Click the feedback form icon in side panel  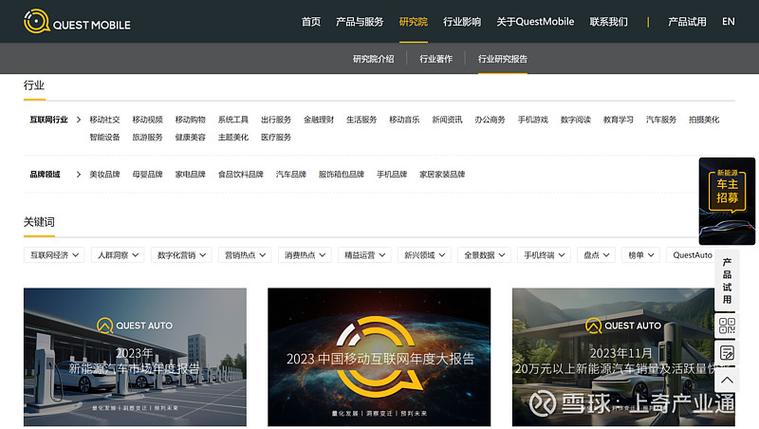click(727, 353)
